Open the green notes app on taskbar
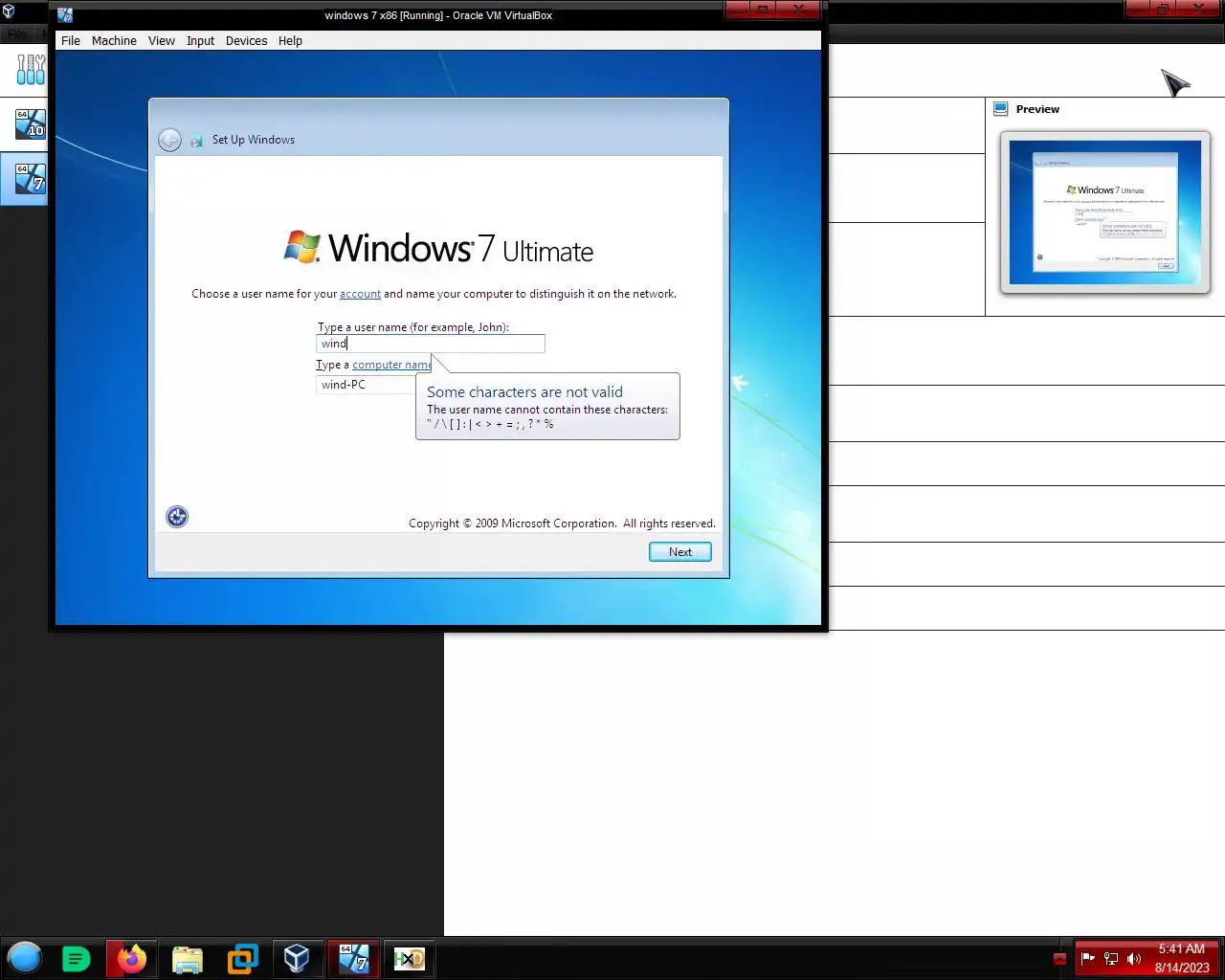The image size is (1225, 980). pyautogui.click(x=76, y=958)
